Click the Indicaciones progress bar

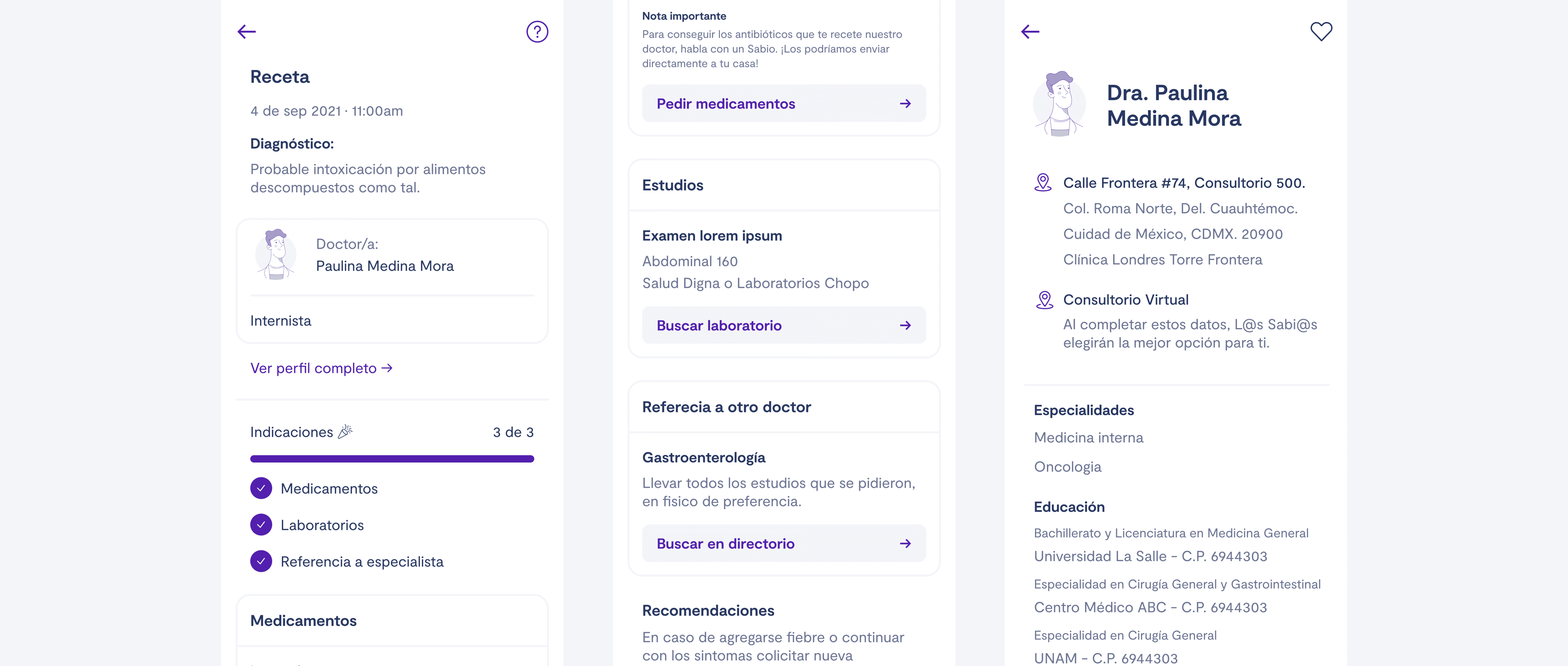pyautogui.click(x=392, y=459)
